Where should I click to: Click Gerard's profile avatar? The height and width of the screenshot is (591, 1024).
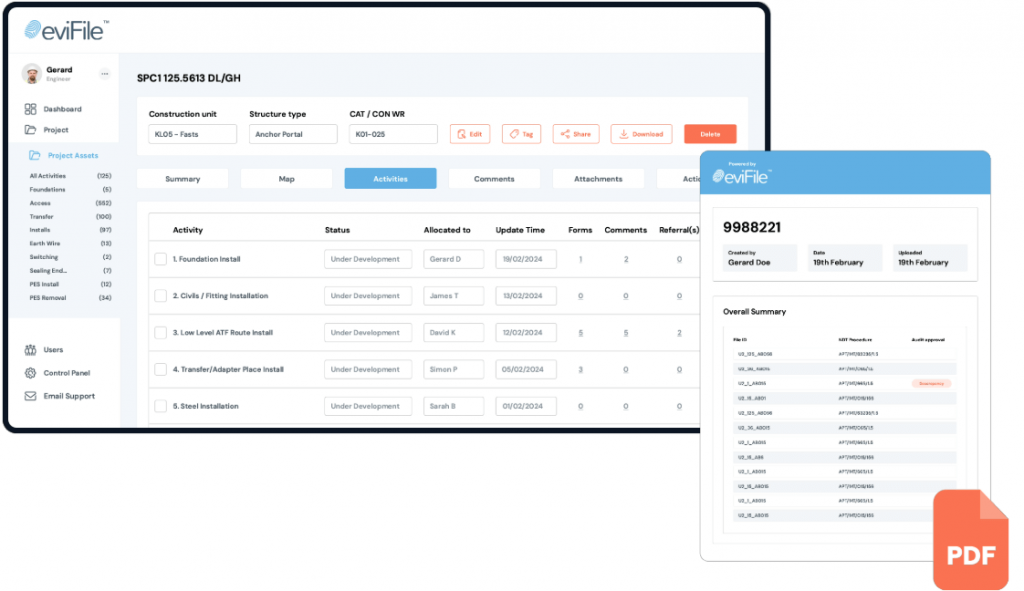pos(31,74)
